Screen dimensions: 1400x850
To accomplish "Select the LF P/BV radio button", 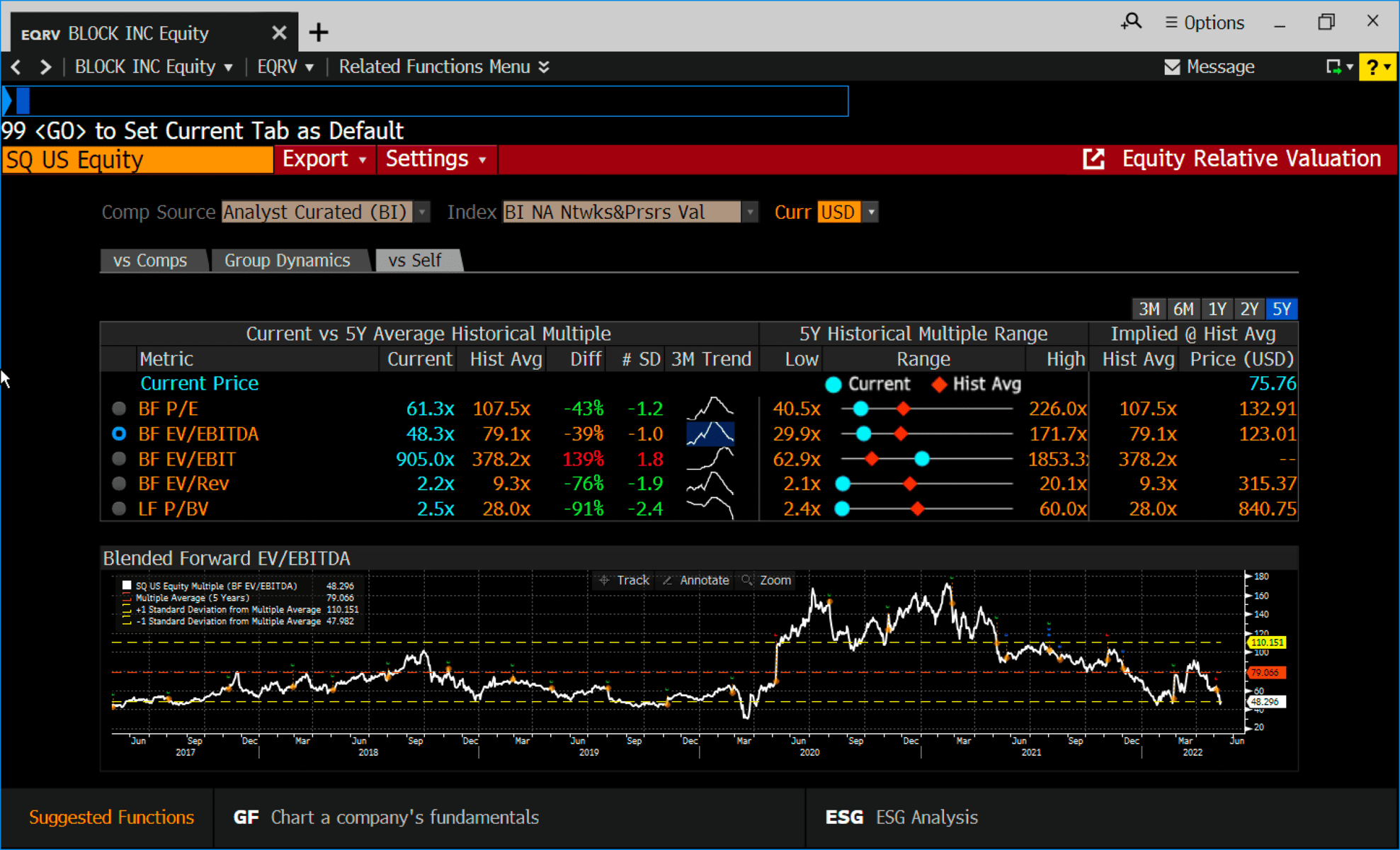I will click(x=119, y=509).
